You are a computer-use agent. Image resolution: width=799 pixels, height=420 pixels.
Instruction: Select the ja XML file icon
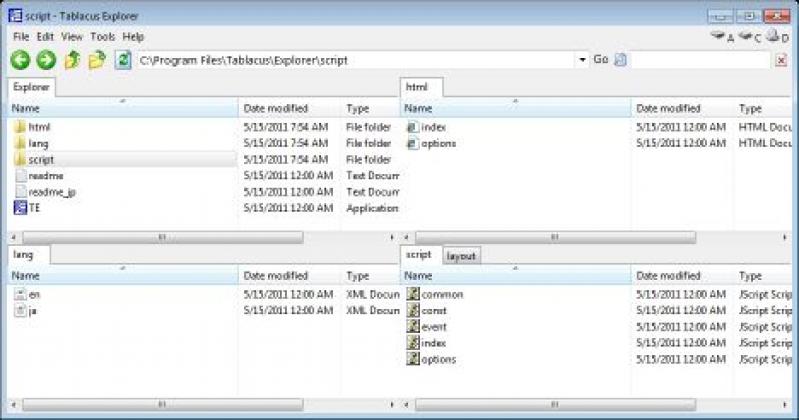coord(20,310)
